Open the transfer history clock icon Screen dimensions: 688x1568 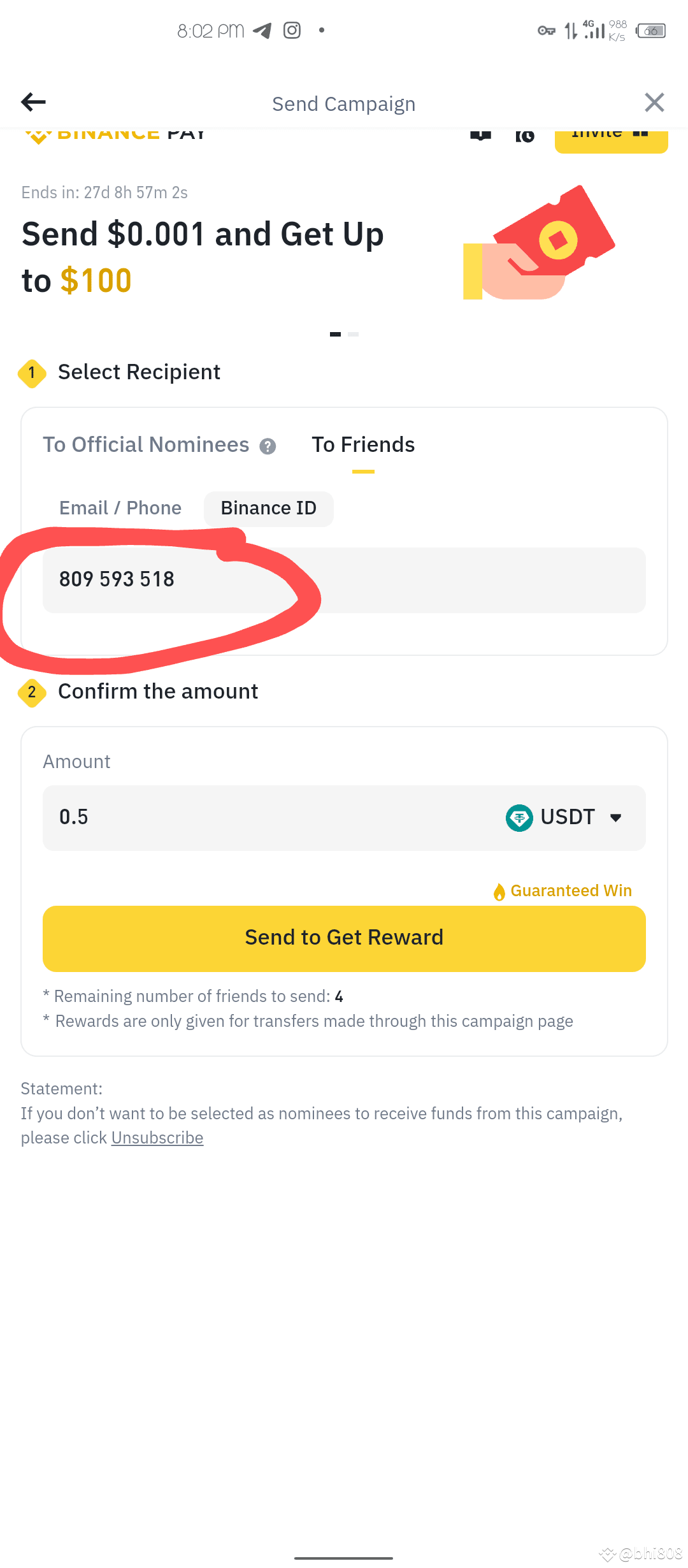click(x=525, y=134)
